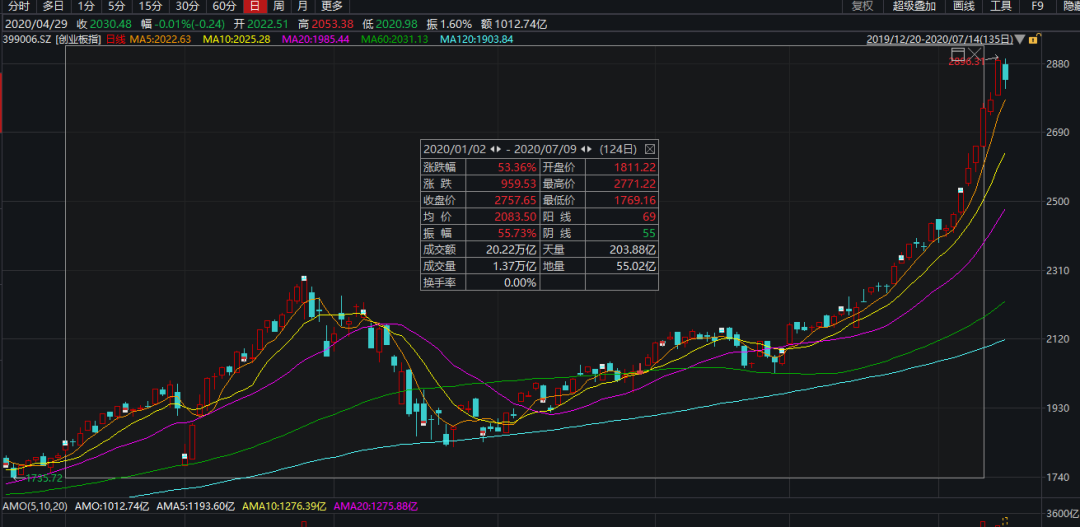Open the 复权 adjustment option
The image size is (1080, 527).
(862, 6)
